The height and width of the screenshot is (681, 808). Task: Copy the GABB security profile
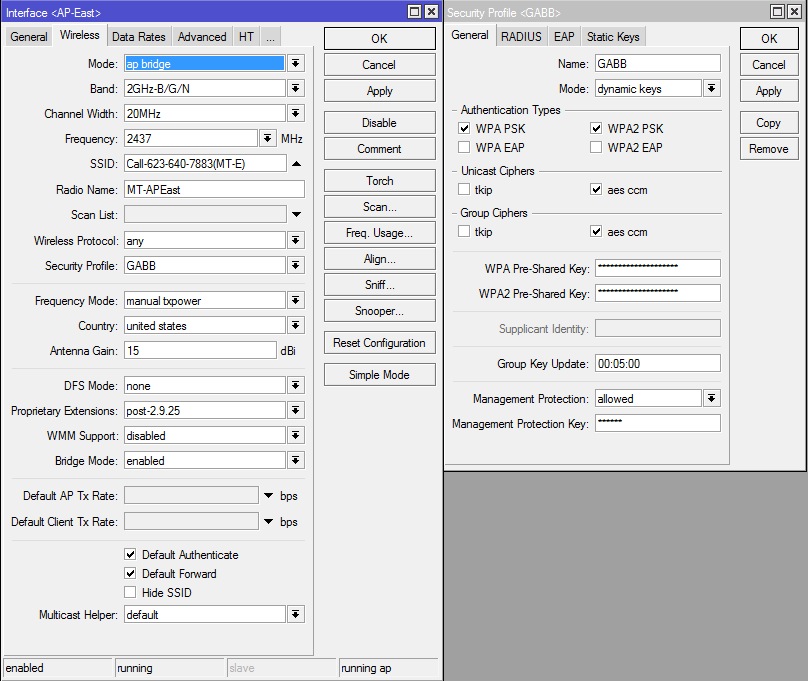[768, 123]
